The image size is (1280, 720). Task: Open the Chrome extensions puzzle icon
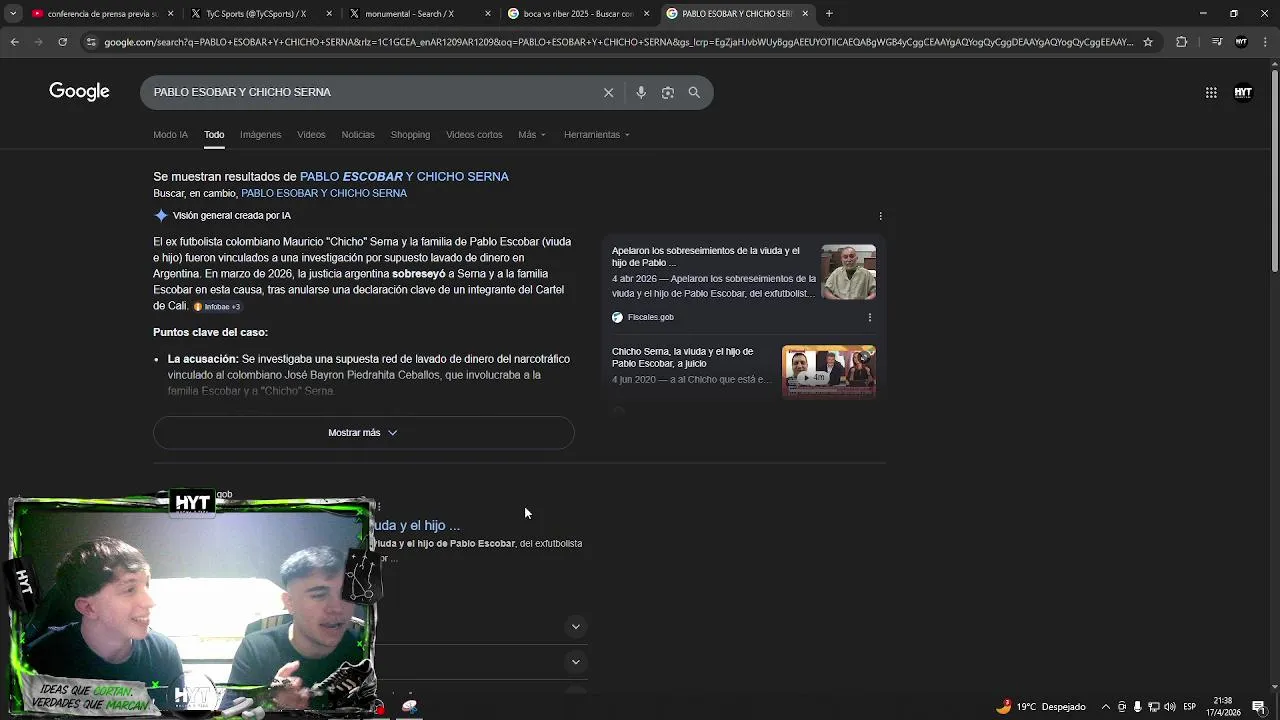[1181, 42]
